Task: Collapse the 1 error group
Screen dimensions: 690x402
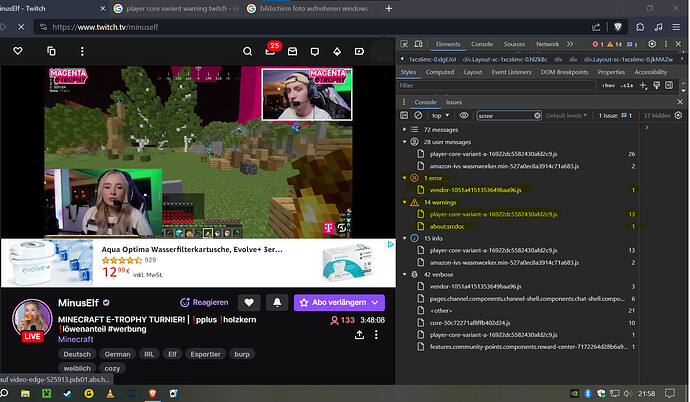Action: click(404, 178)
